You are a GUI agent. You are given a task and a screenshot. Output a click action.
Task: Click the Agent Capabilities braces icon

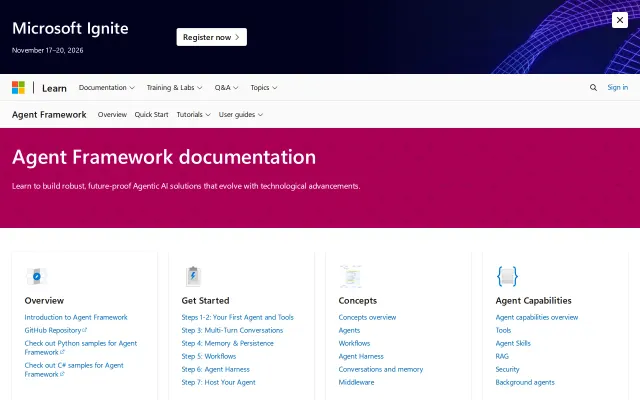(x=507, y=276)
